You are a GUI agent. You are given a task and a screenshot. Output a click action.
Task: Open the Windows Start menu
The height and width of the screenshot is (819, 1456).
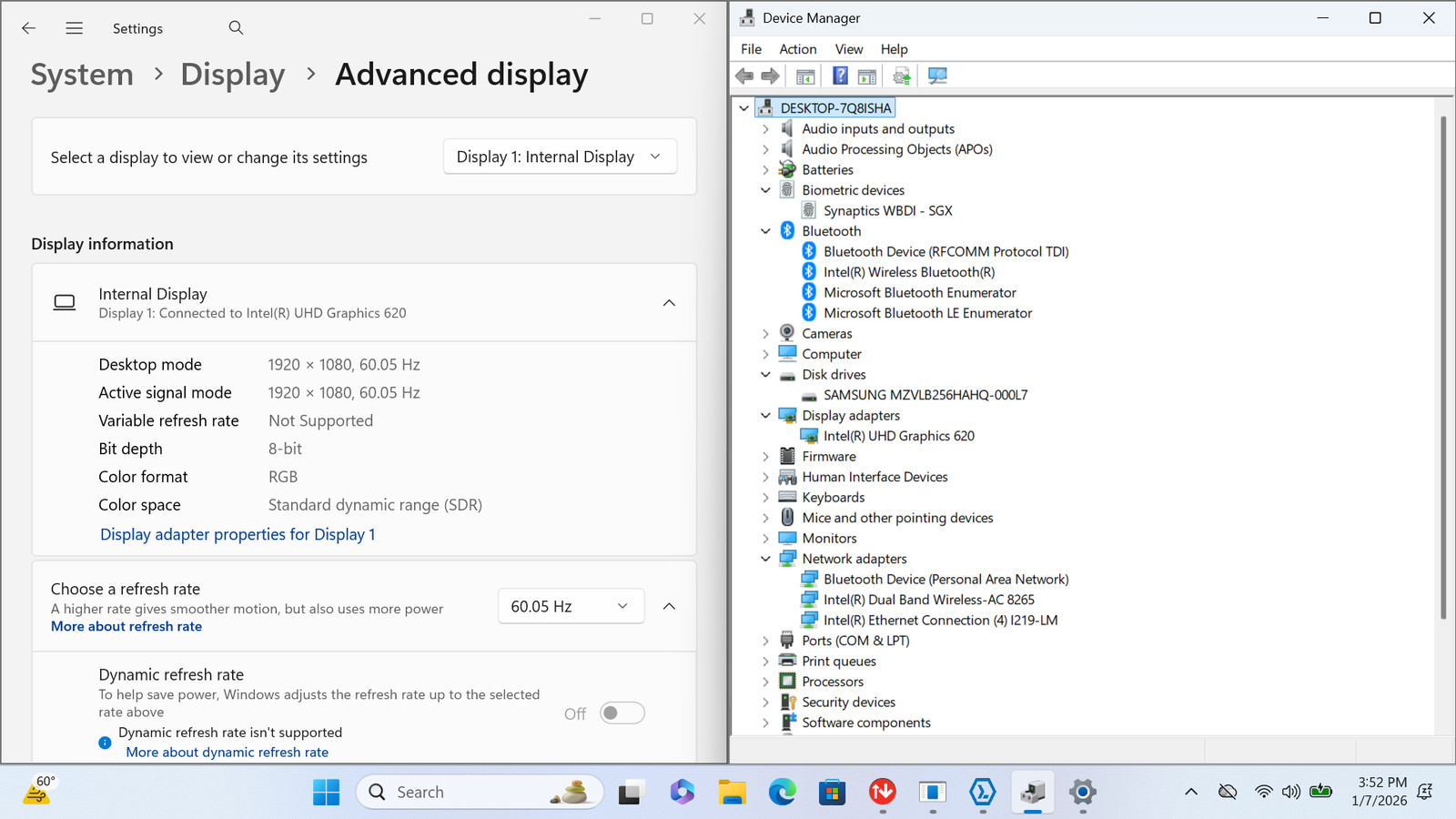326,792
